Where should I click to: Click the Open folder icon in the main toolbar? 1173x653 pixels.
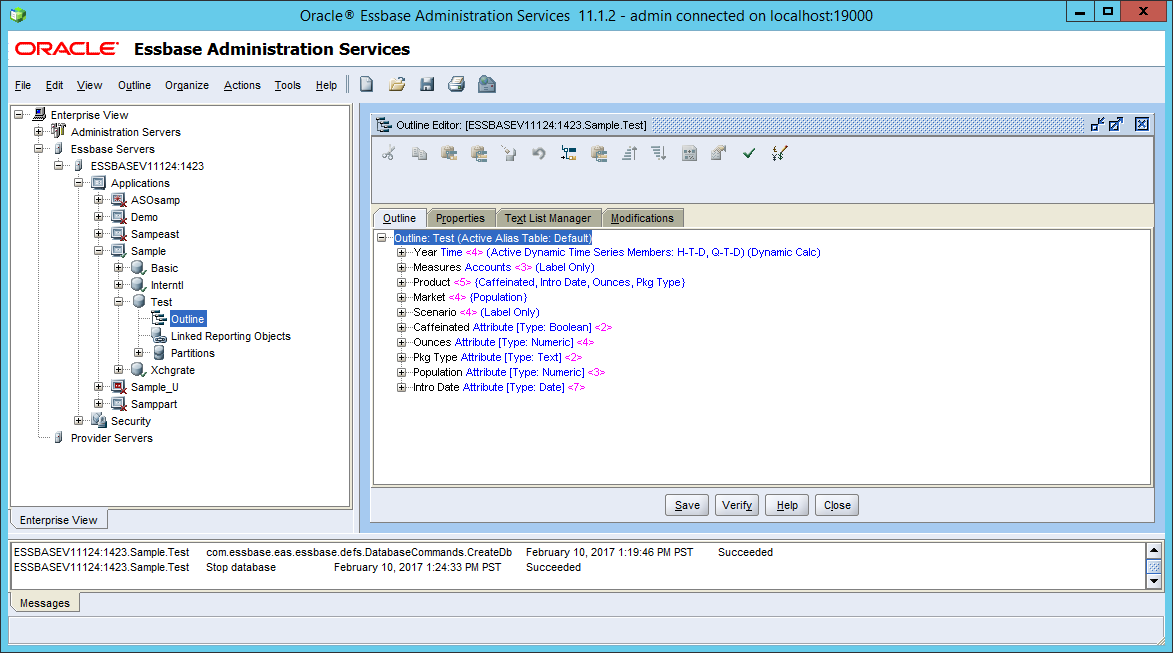(397, 85)
